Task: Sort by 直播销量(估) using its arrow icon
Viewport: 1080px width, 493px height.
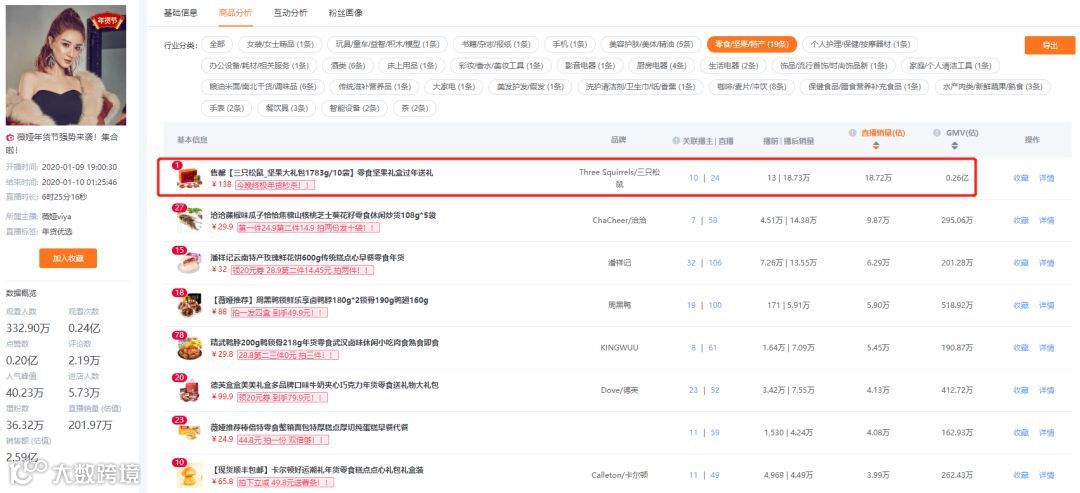Action: click(876, 145)
